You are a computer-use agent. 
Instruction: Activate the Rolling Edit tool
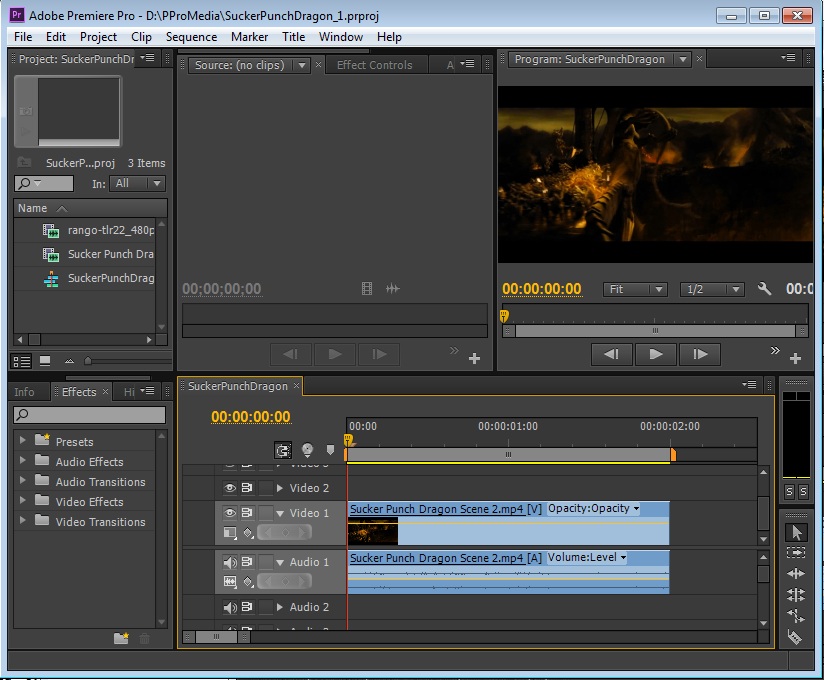coord(796,594)
